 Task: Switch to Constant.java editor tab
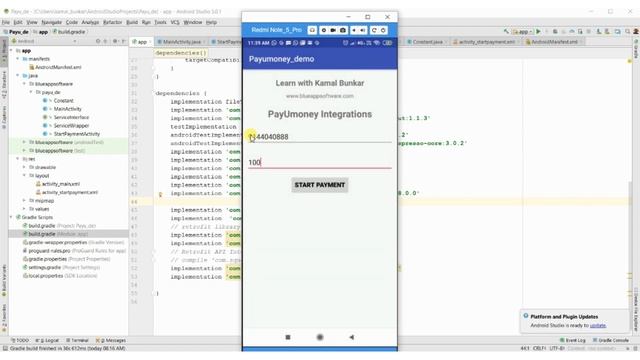point(427,42)
